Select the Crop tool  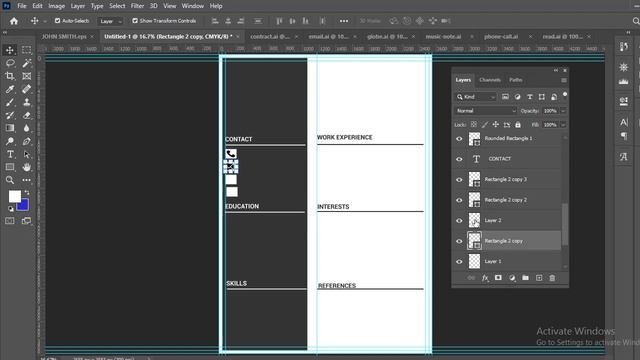coord(10,76)
